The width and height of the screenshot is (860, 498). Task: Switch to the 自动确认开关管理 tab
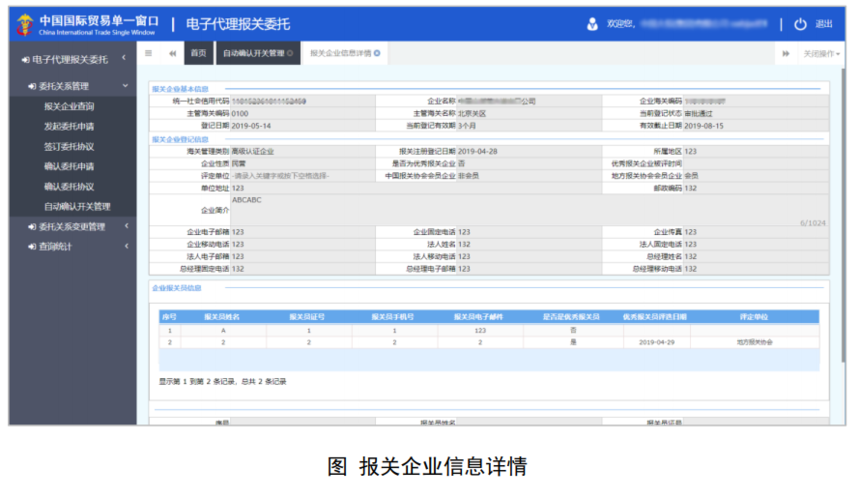point(253,53)
